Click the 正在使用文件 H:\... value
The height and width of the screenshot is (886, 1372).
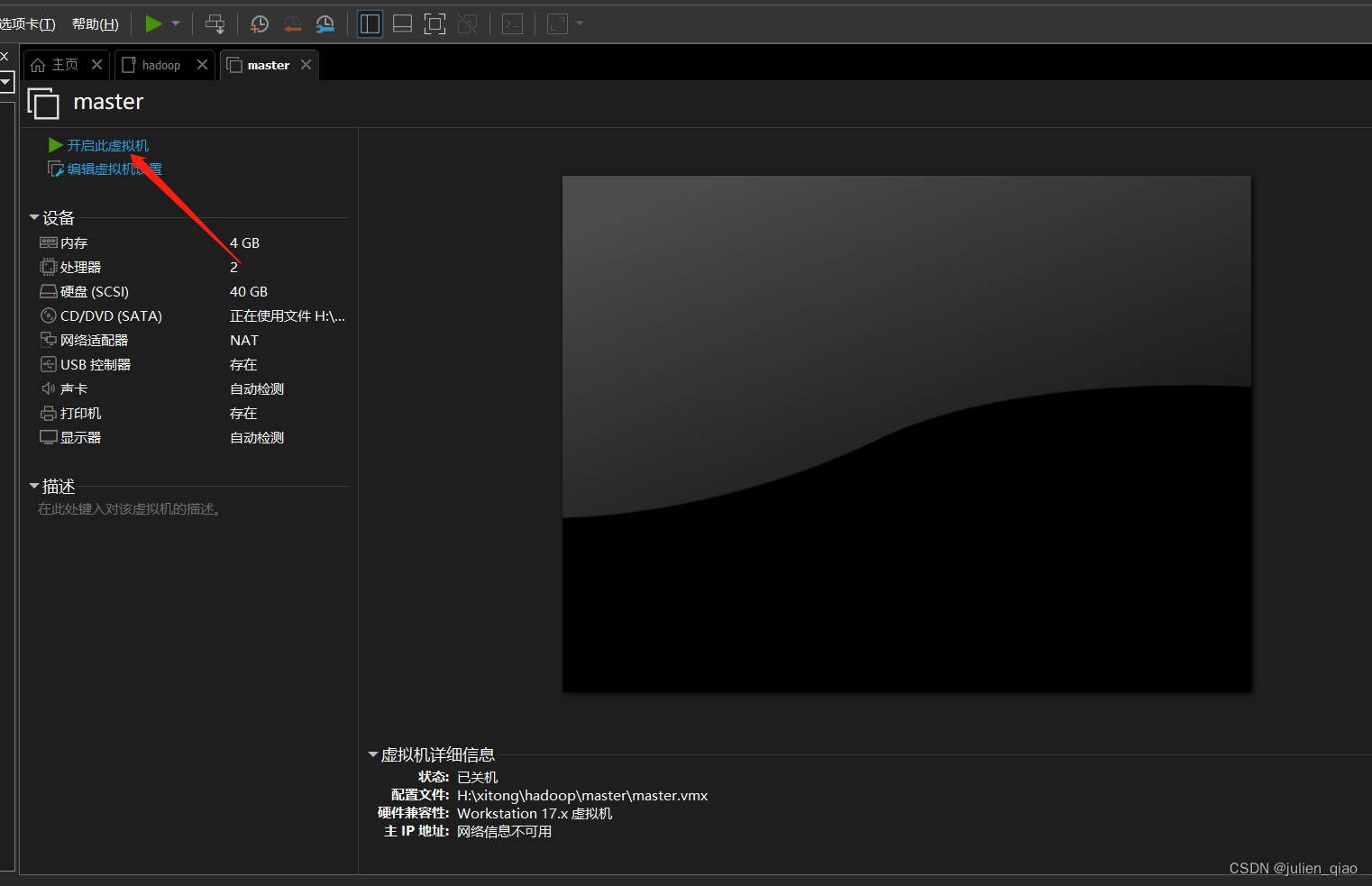pyautogui.click(x=288, y=315)
